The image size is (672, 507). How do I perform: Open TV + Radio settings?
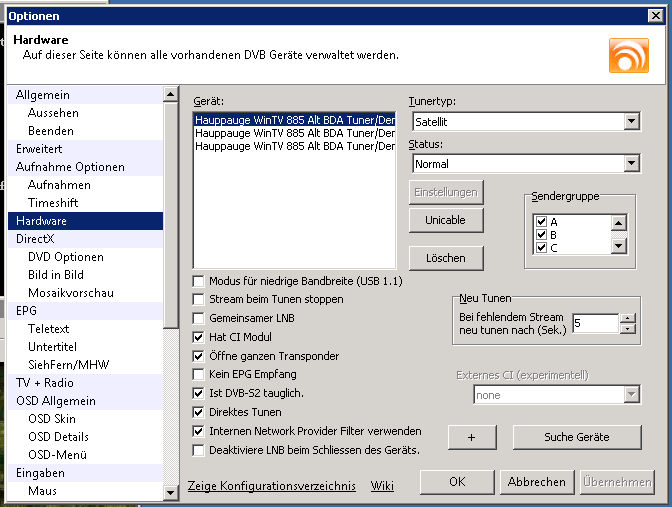pyautogui.click(x=85, y=383)
